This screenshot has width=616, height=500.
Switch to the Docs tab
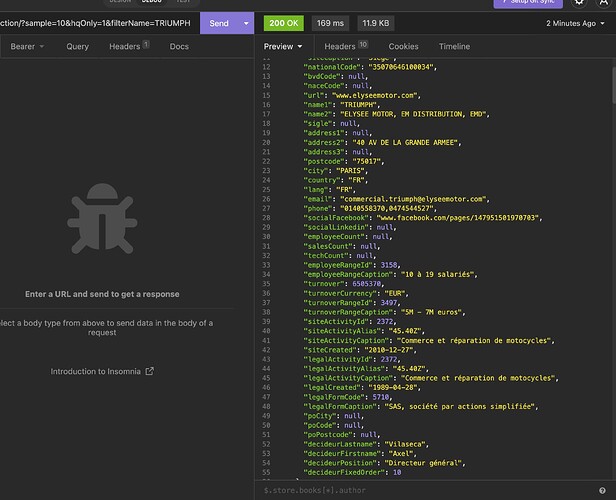(x=179, y=46)
